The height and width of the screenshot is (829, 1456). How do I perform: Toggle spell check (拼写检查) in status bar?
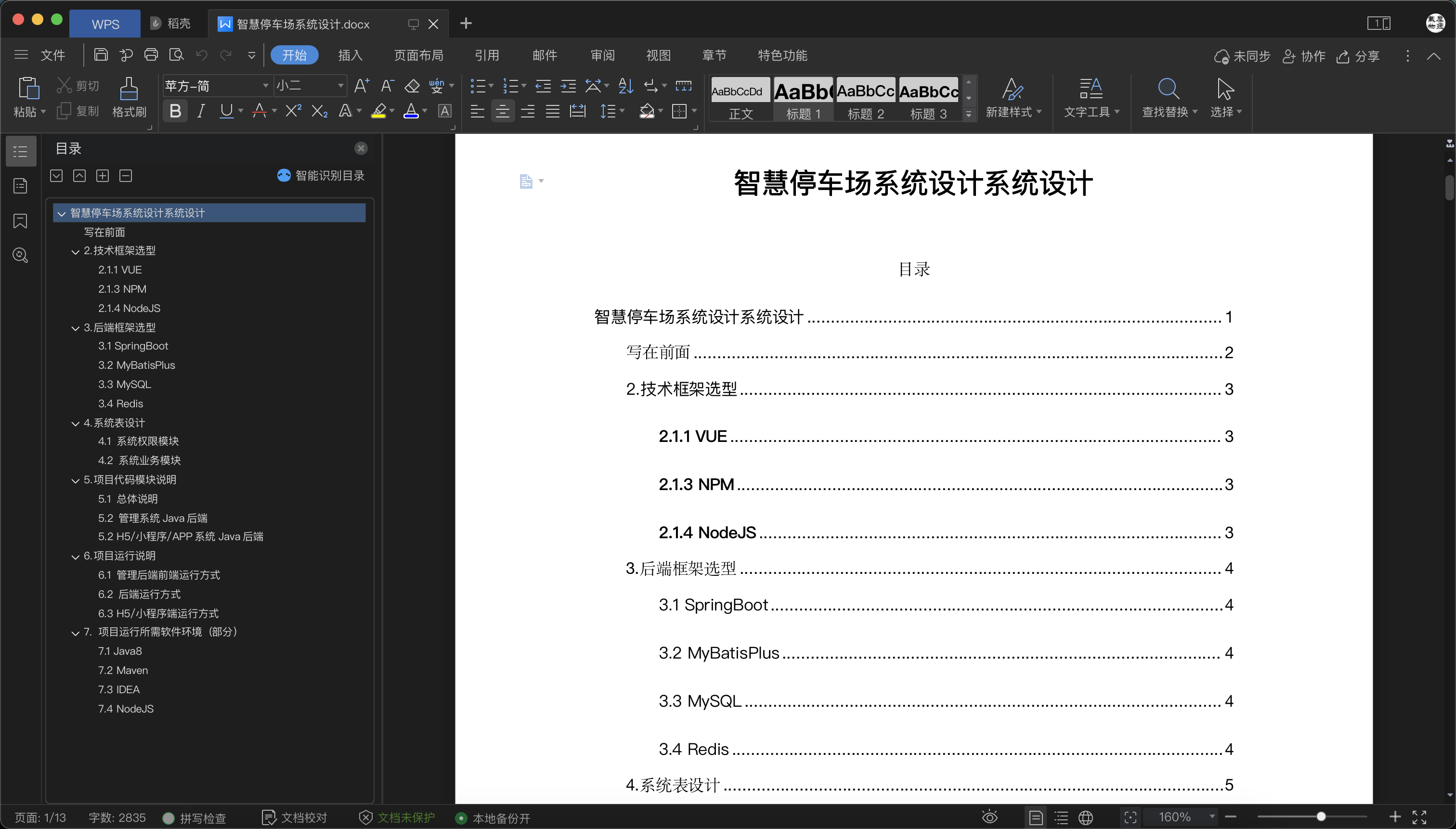194,817
